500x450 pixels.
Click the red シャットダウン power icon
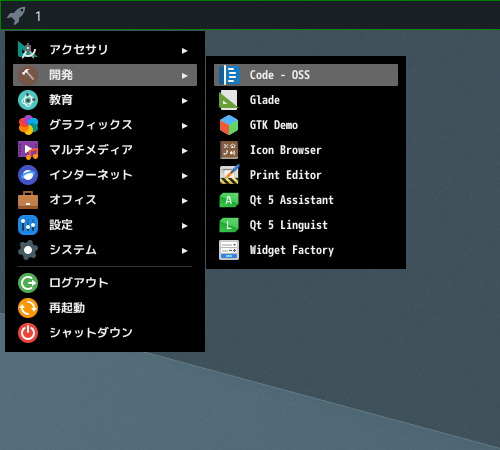(x=28, y=333)
